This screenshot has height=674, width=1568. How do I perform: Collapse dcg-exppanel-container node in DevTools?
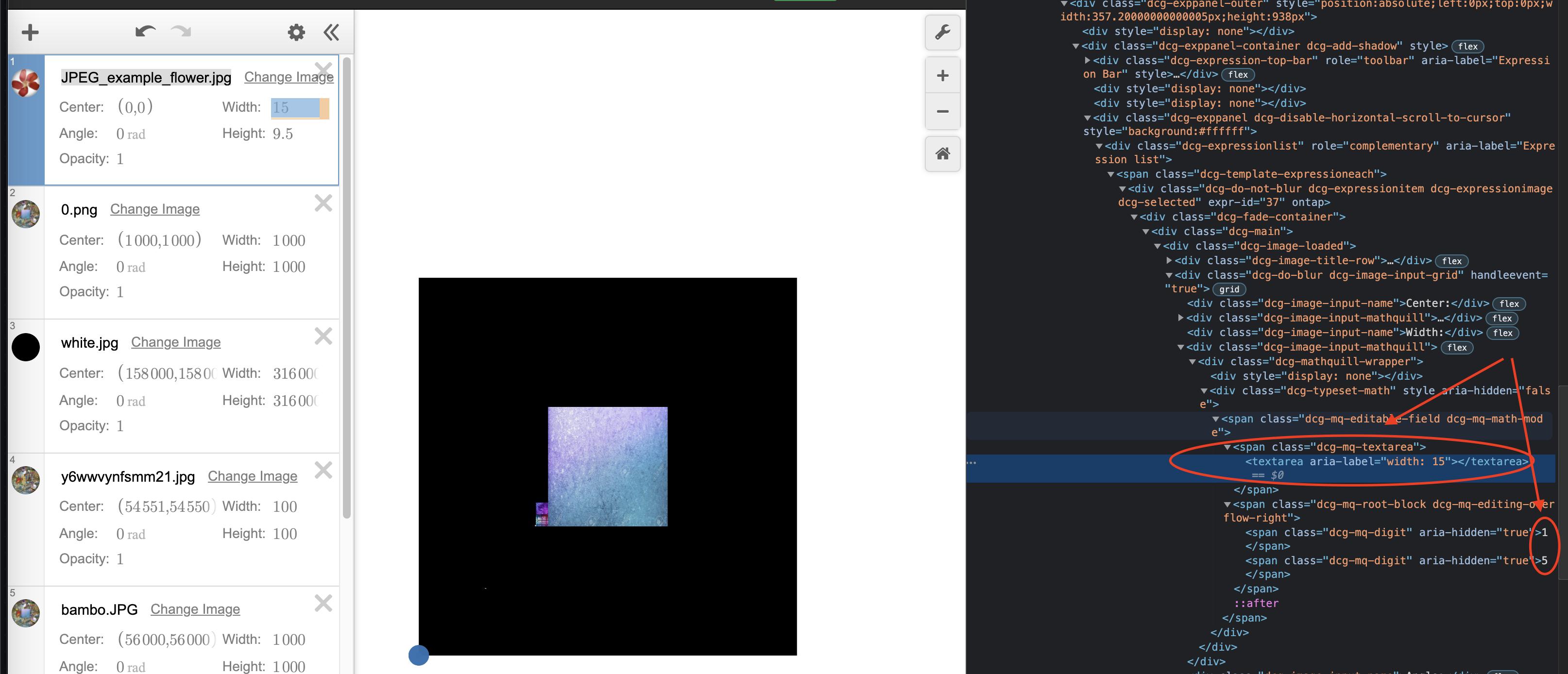(1075, 46)
